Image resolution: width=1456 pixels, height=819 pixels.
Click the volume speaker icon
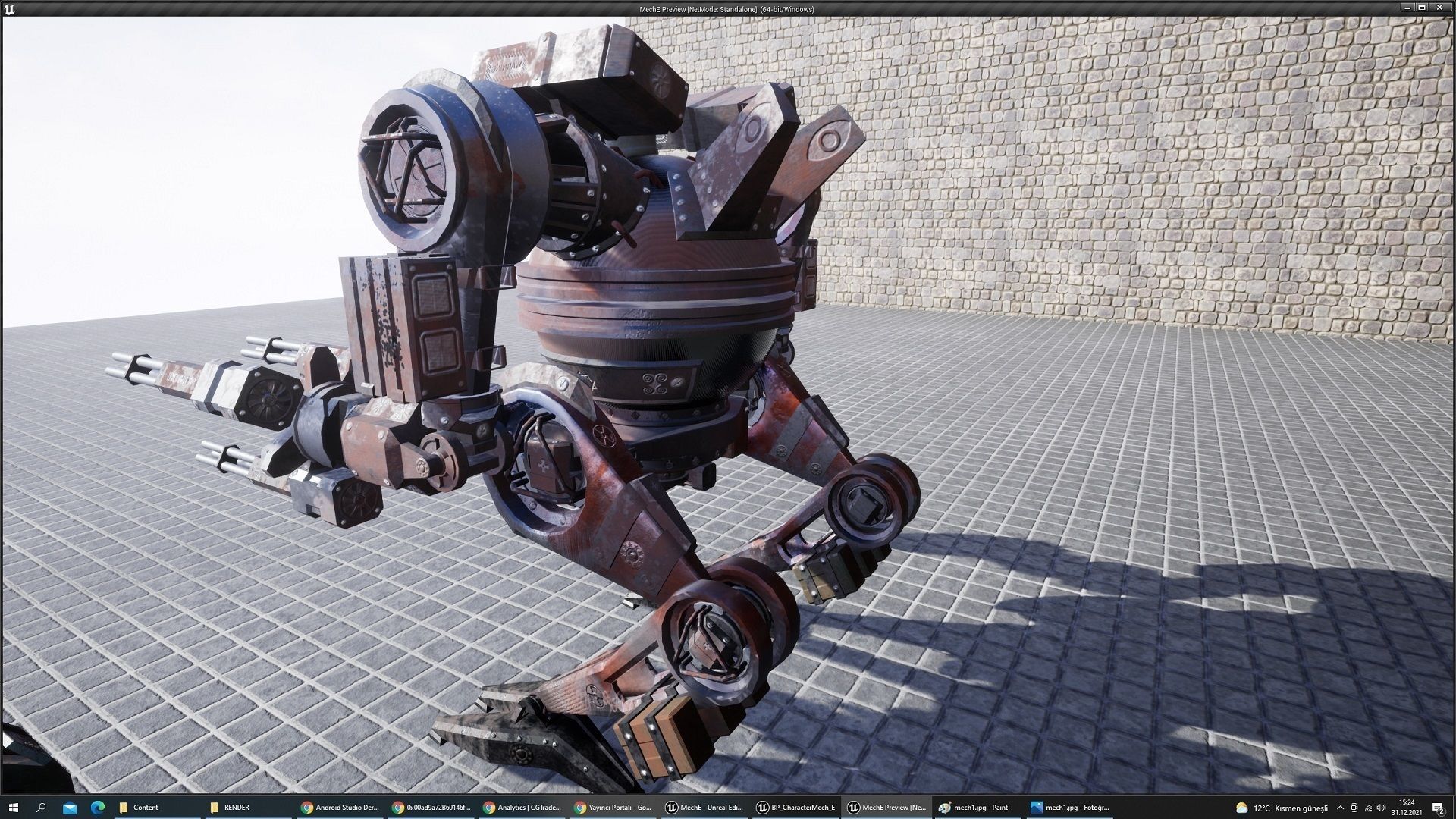click(1382, 808)
